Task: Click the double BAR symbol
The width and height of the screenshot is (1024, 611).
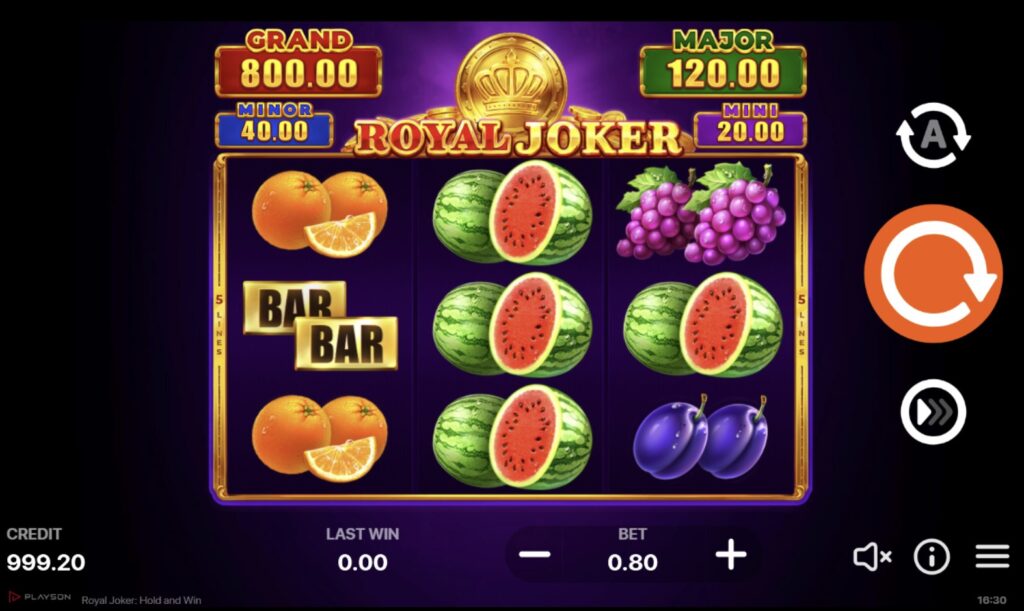Action: 320,324
